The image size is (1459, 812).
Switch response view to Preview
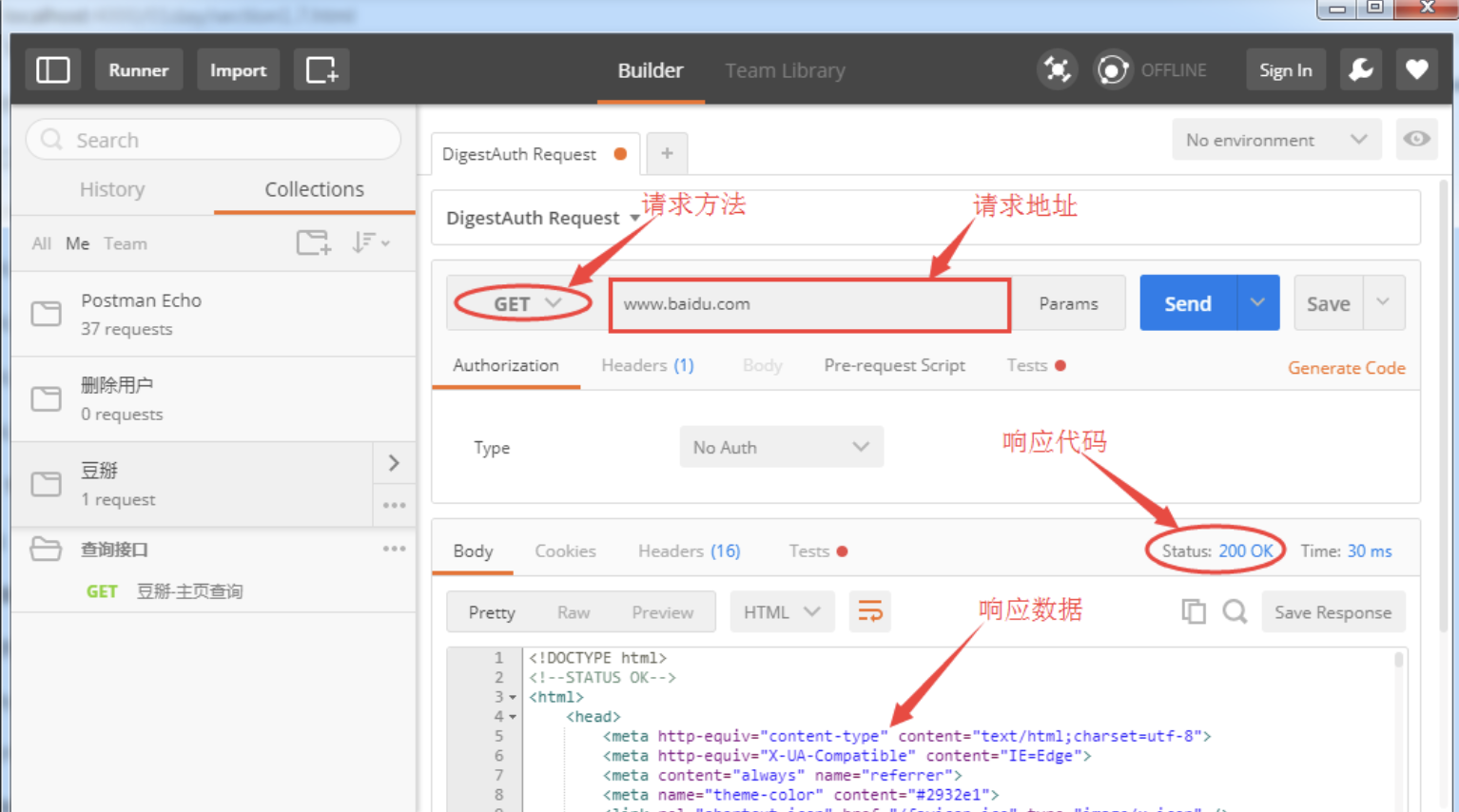point(662,612)
